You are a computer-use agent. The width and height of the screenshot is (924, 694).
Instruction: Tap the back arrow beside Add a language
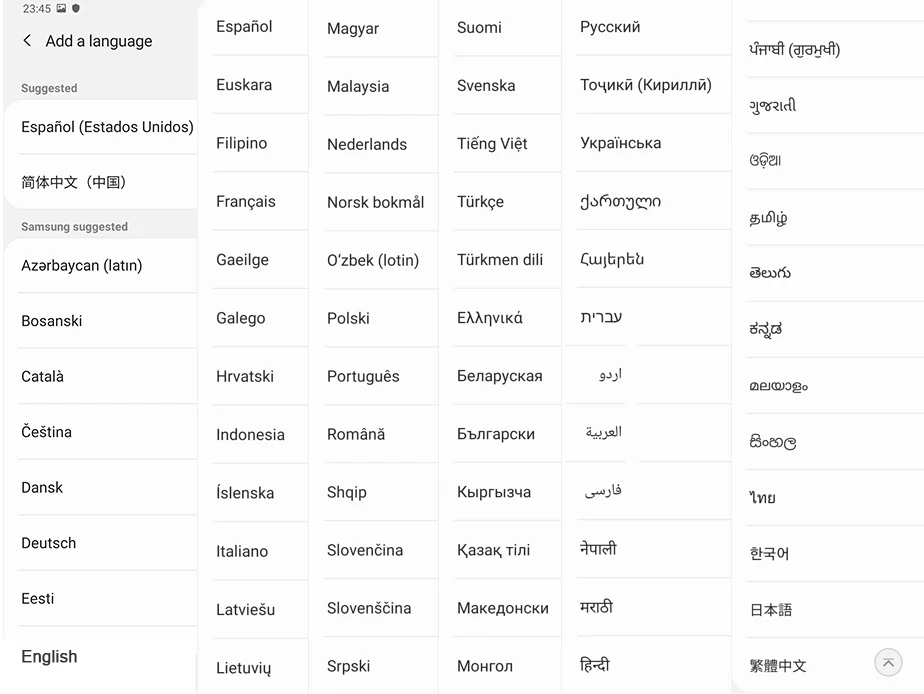point(27,41)
